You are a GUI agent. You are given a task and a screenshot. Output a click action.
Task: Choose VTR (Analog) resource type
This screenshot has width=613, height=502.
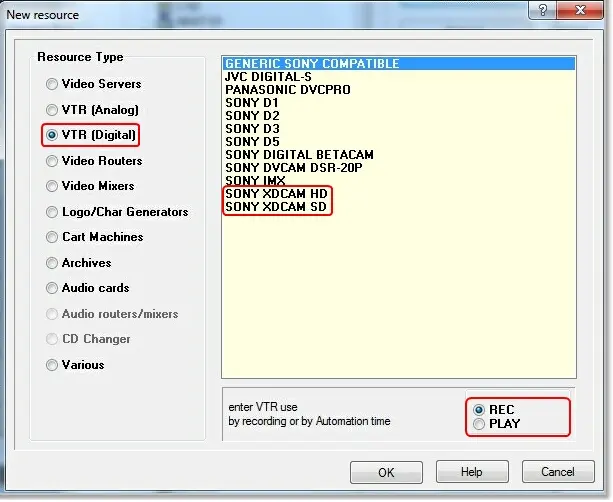52,110
